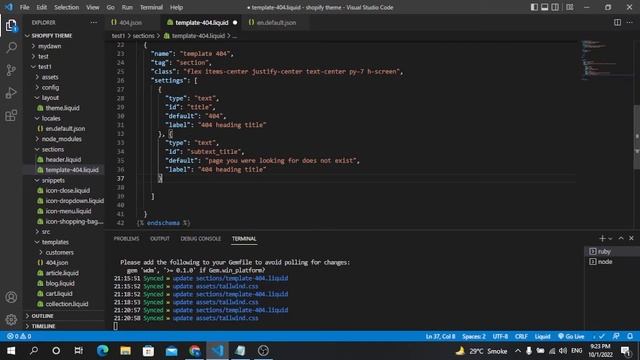The width and height of the screenshot is (640, 360).
Task: Close the terminal panel
Action: click(631, 238)
